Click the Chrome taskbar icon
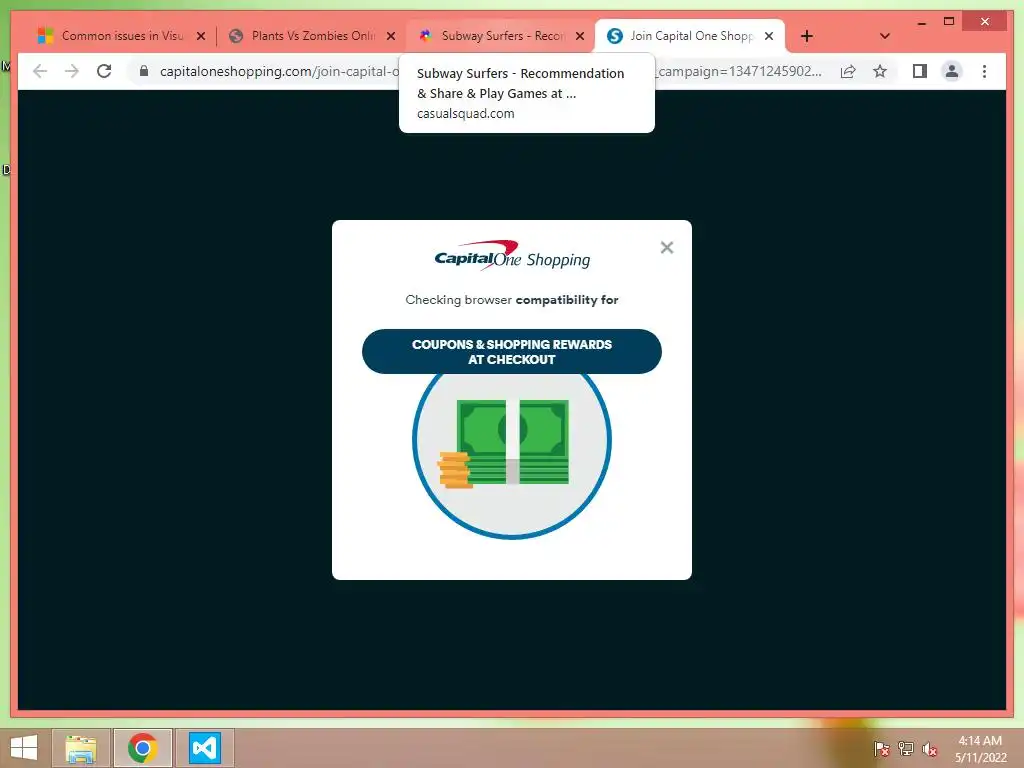The image size is (1024, 768). 142,748
